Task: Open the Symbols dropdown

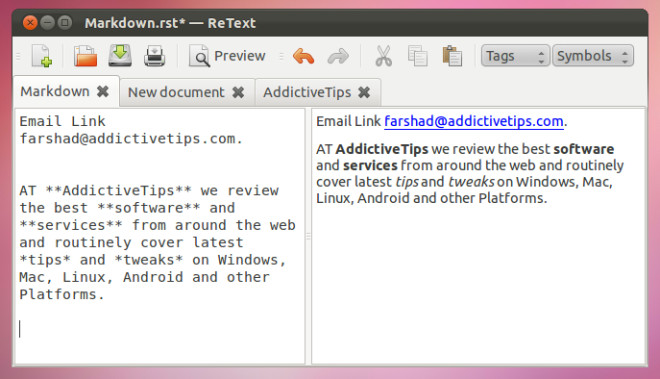Action: pyautogui.click(x=593, y=56)
